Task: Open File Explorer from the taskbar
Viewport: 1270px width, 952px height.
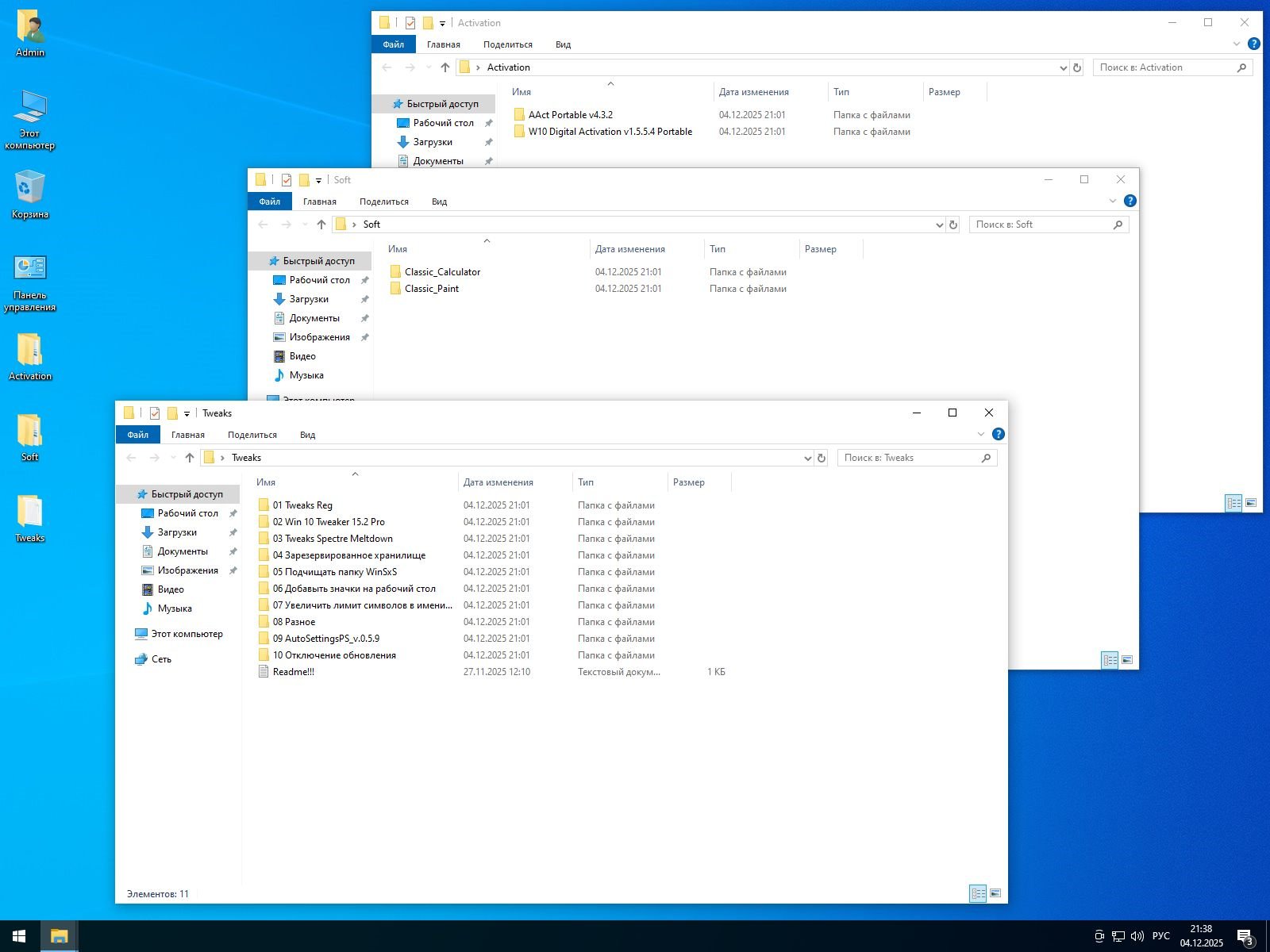Action: click(x=59, y=936)
